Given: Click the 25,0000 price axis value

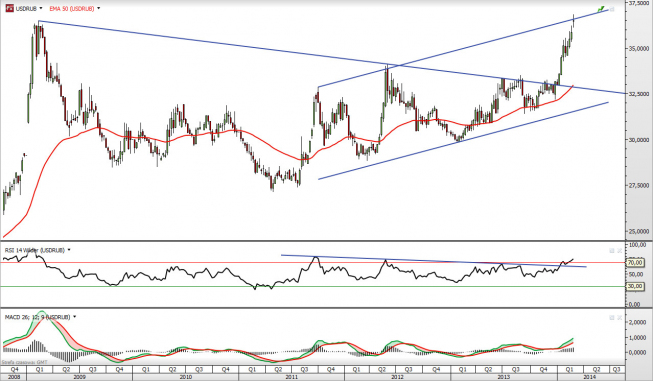Looking at the screenshot, I should [638, 231].
